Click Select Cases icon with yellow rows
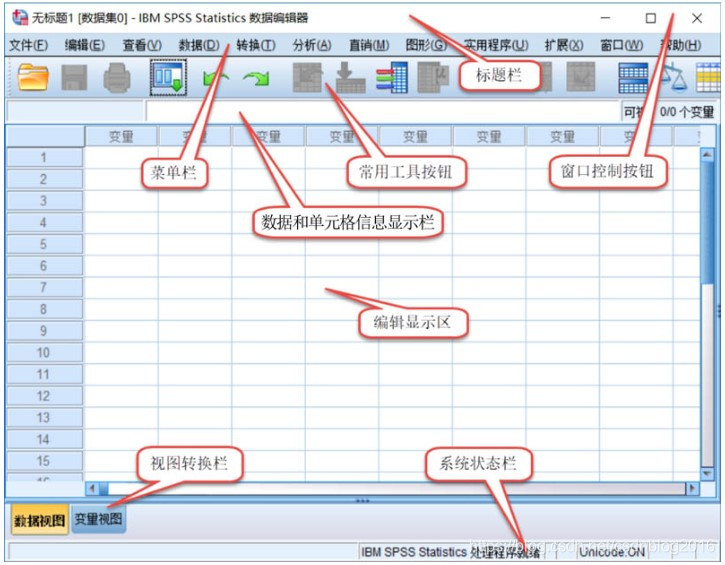 click(x=708, y=78)
